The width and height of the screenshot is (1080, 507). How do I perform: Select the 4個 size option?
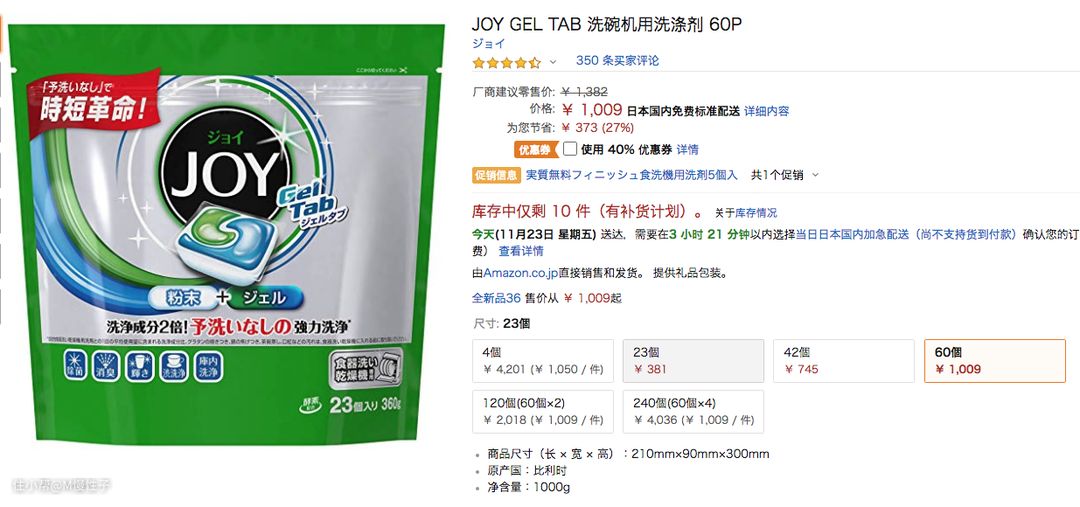point(543,361)
